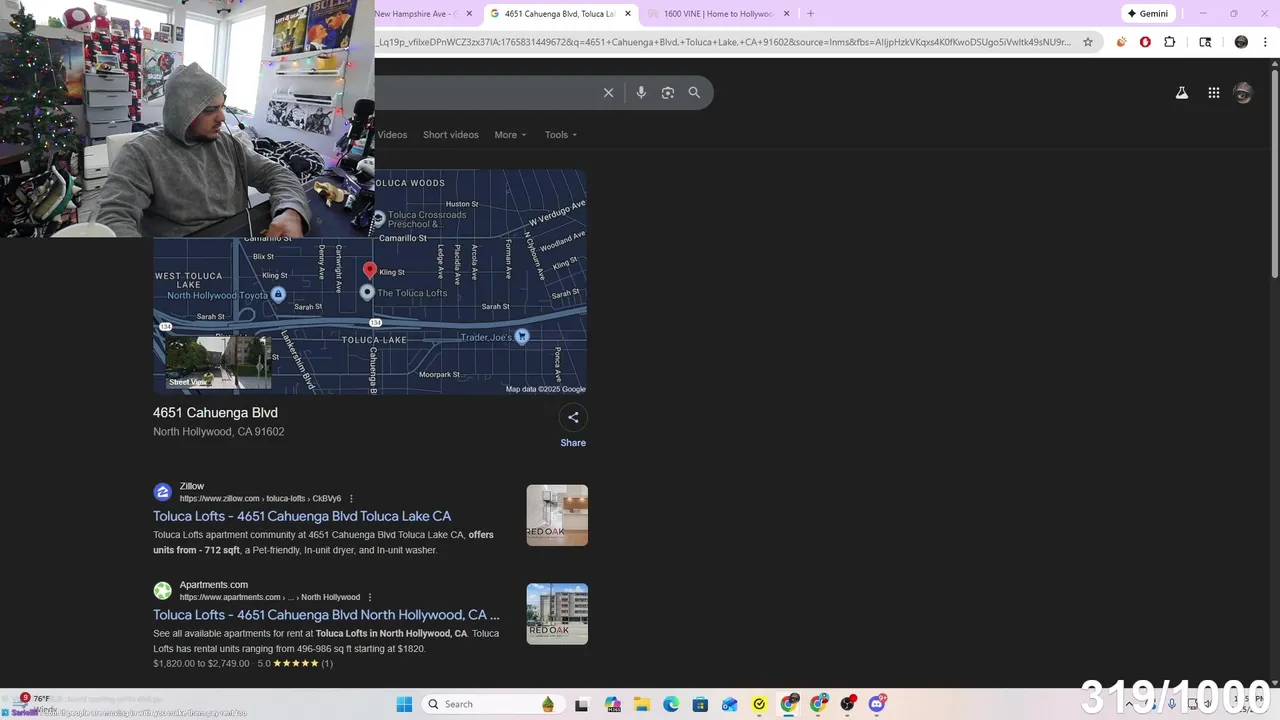Open the Videos search filter
Viewport: 1280px width, 720px height.
pyautogui.click(x=392, y=135)
